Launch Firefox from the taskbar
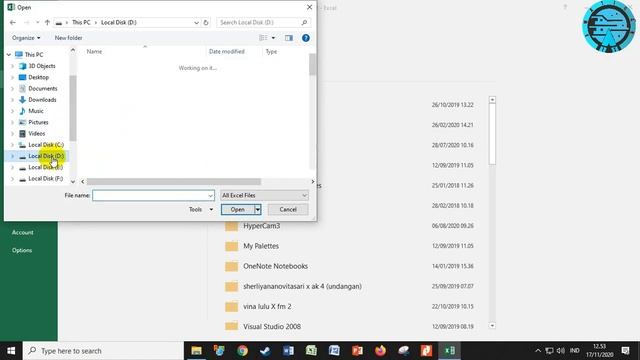The image size is (640, 360). [380, 351]
